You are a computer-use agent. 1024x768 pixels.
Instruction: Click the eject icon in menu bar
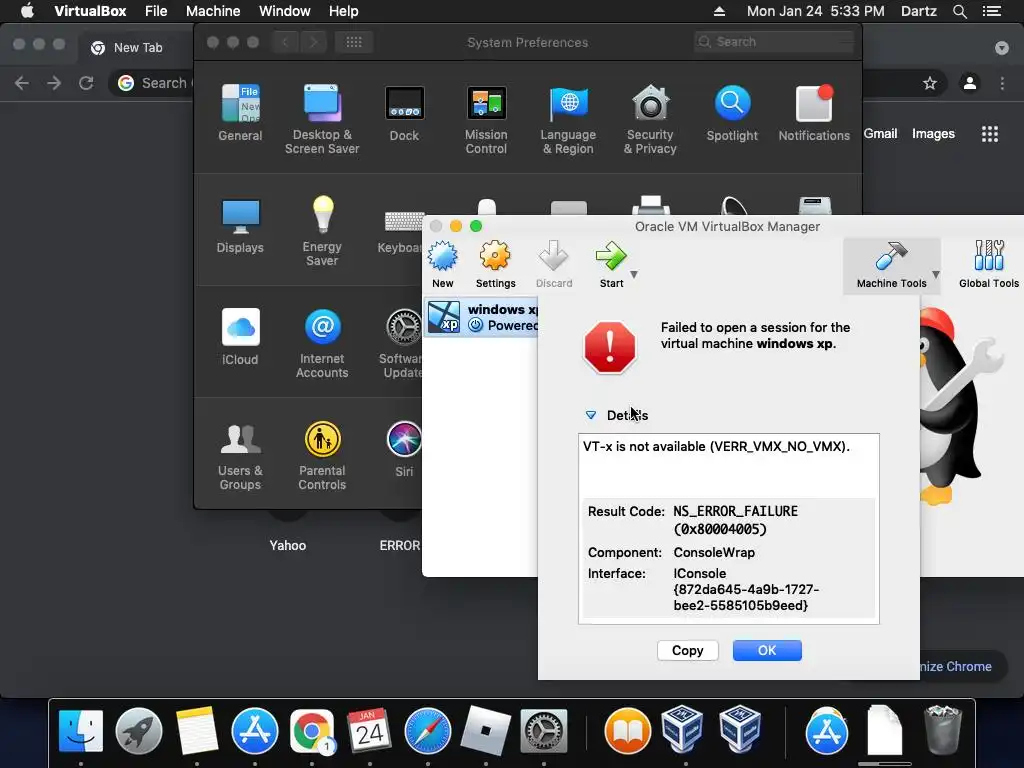click(719, 11)
